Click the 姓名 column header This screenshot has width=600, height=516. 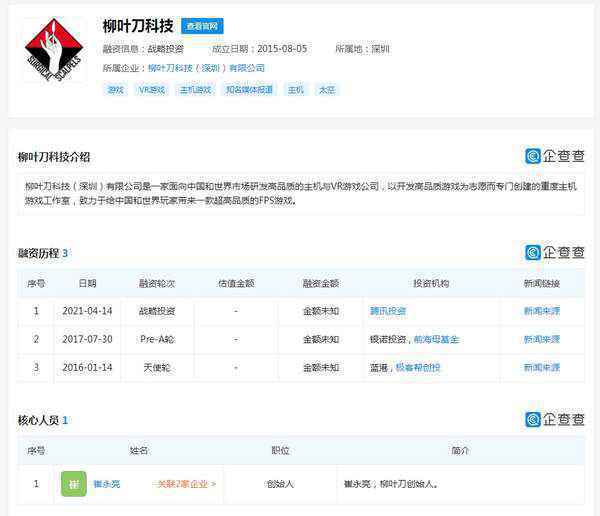coord(139,451)
